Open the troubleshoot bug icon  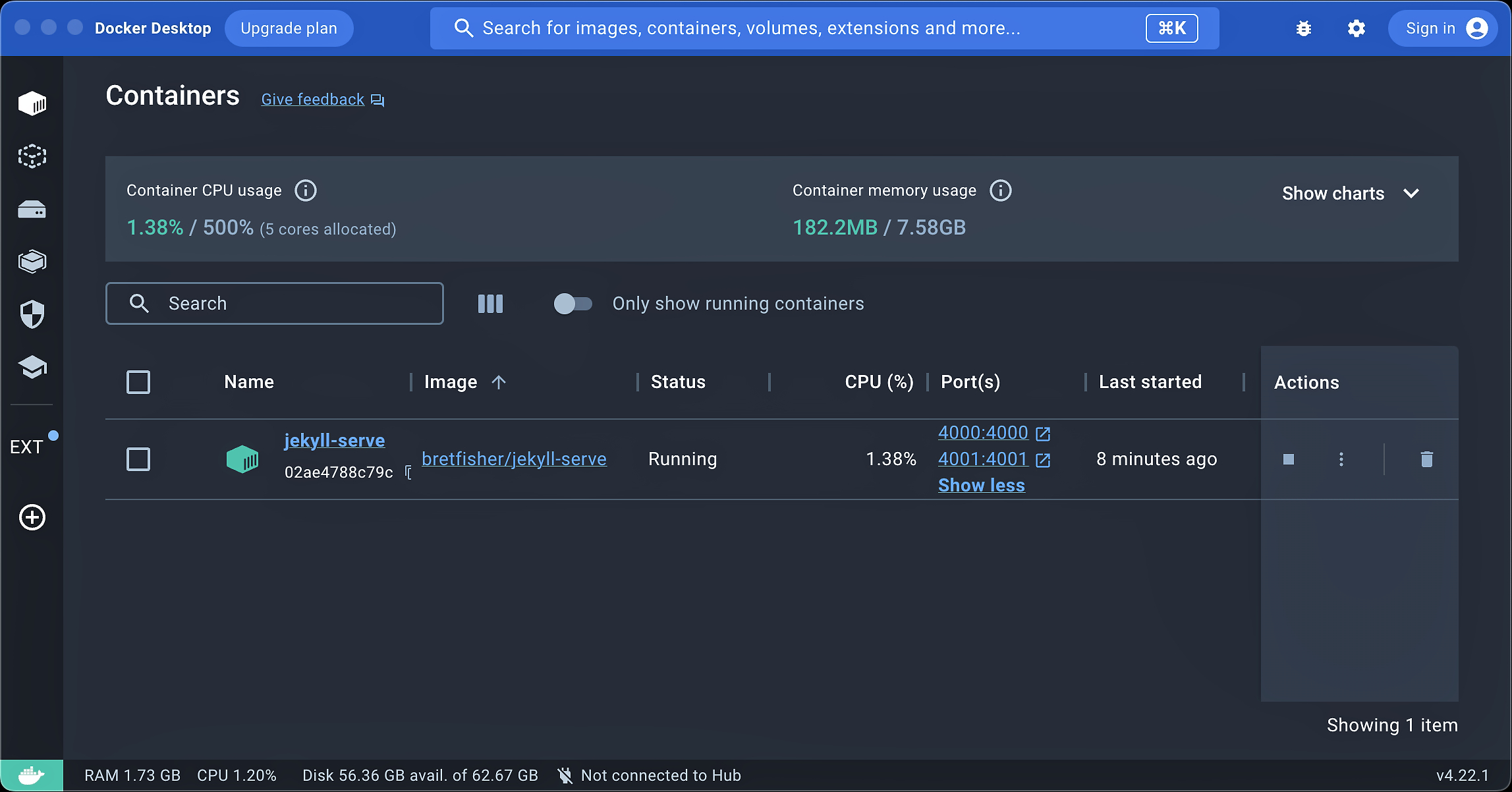tap(1303, 28)
